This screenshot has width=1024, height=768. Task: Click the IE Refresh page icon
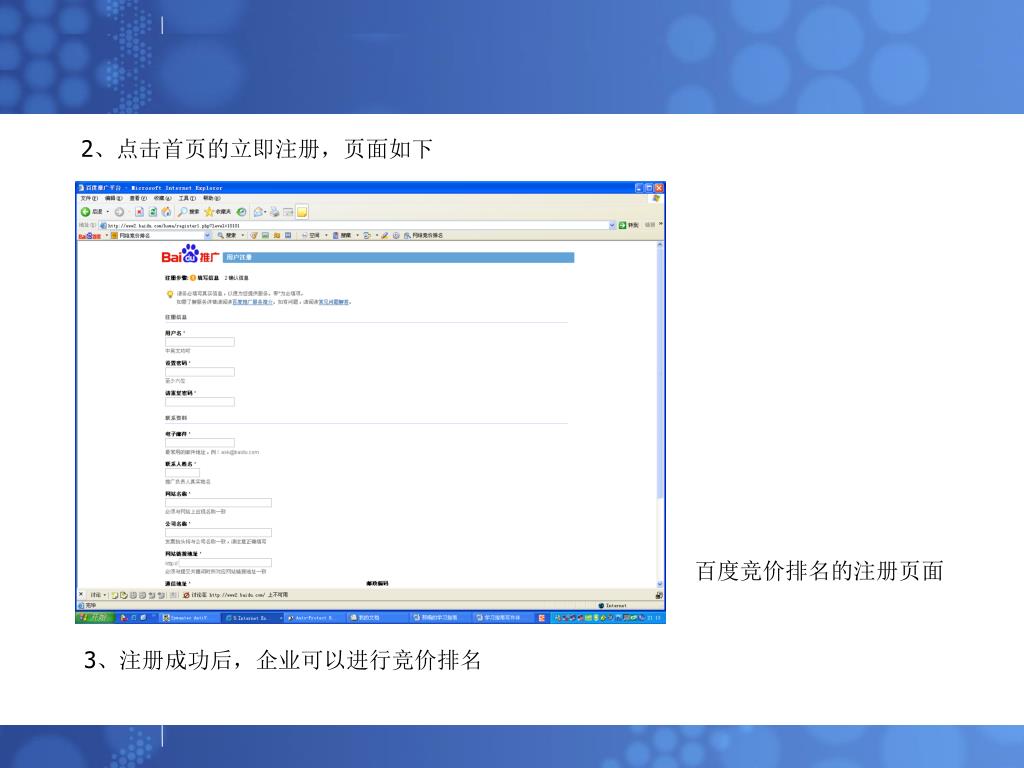tap(153, 212)
